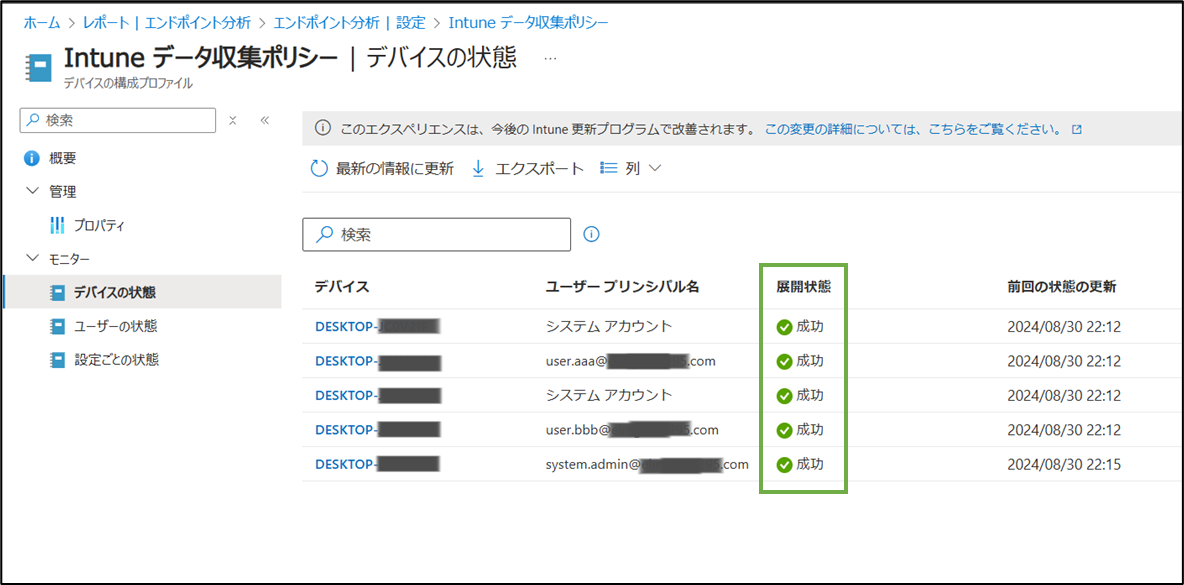Click the icon beside 設定ごとの状態

57,360
